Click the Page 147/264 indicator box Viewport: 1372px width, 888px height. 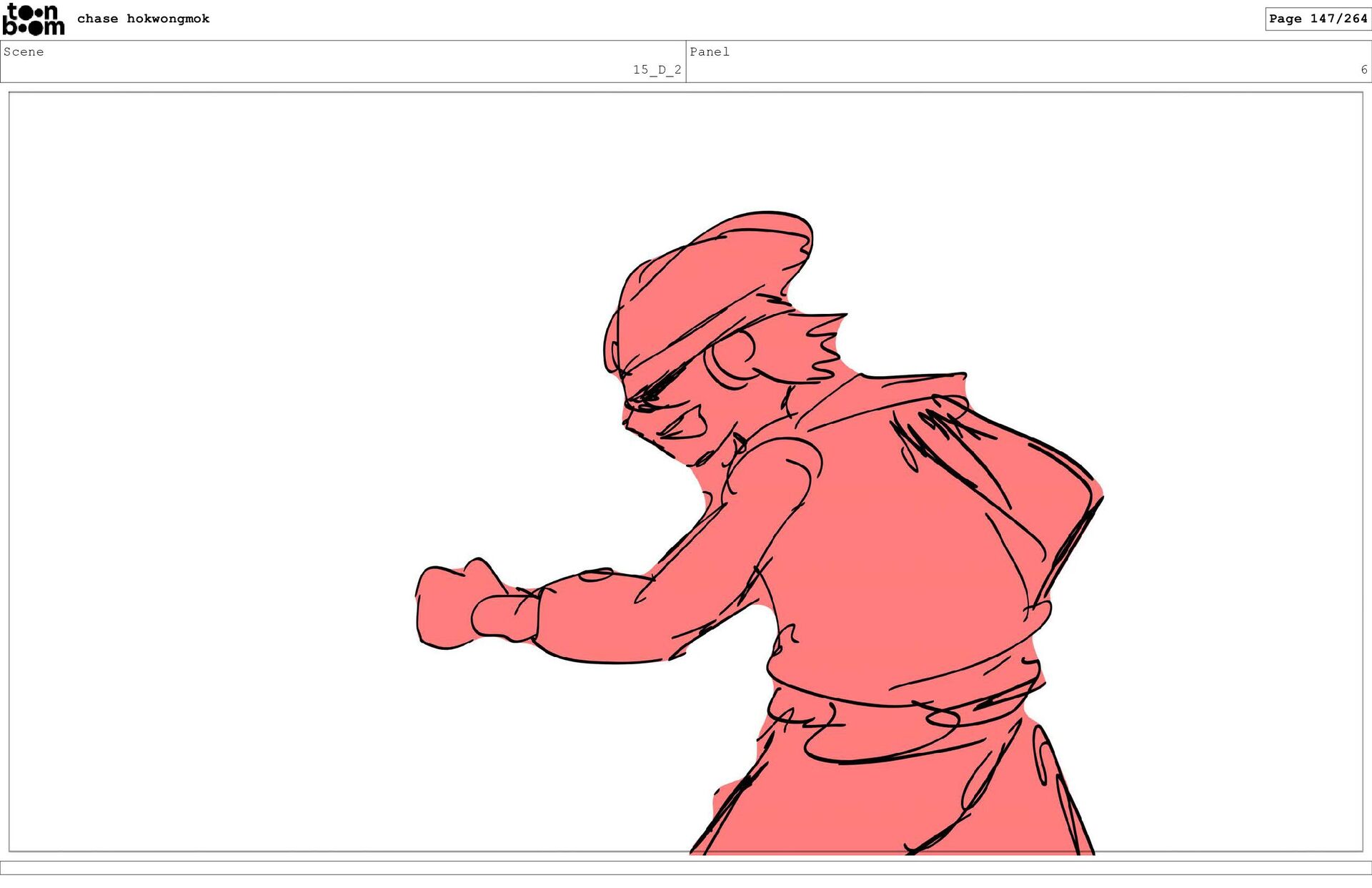click(1317, 19)
